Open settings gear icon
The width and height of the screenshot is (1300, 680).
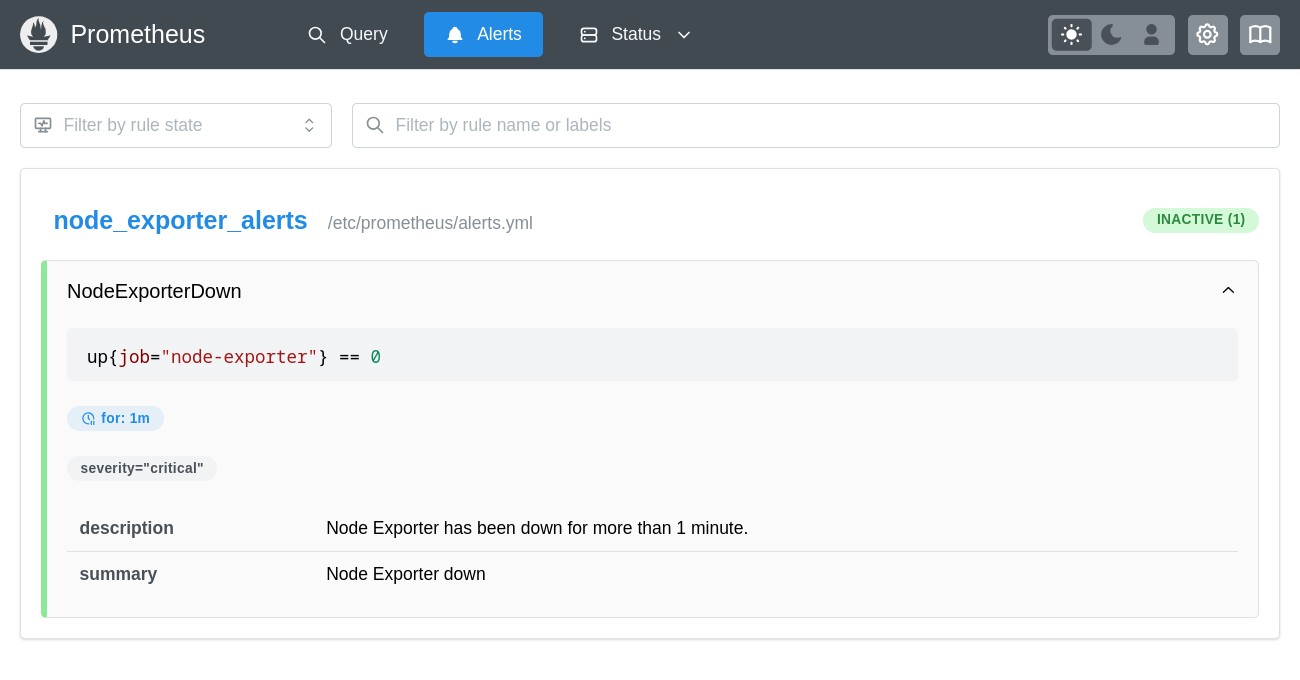[x=1207, y=35]
